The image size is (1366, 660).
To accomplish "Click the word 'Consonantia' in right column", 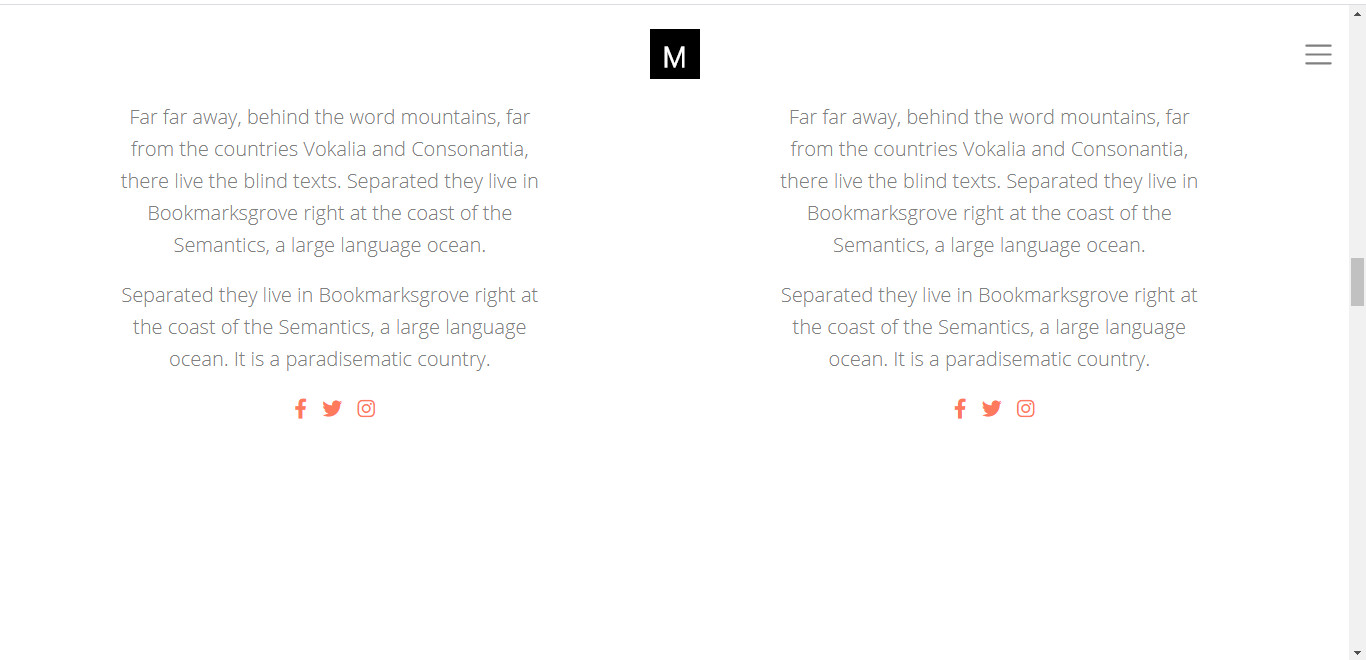I will [x=1129, y=149].
